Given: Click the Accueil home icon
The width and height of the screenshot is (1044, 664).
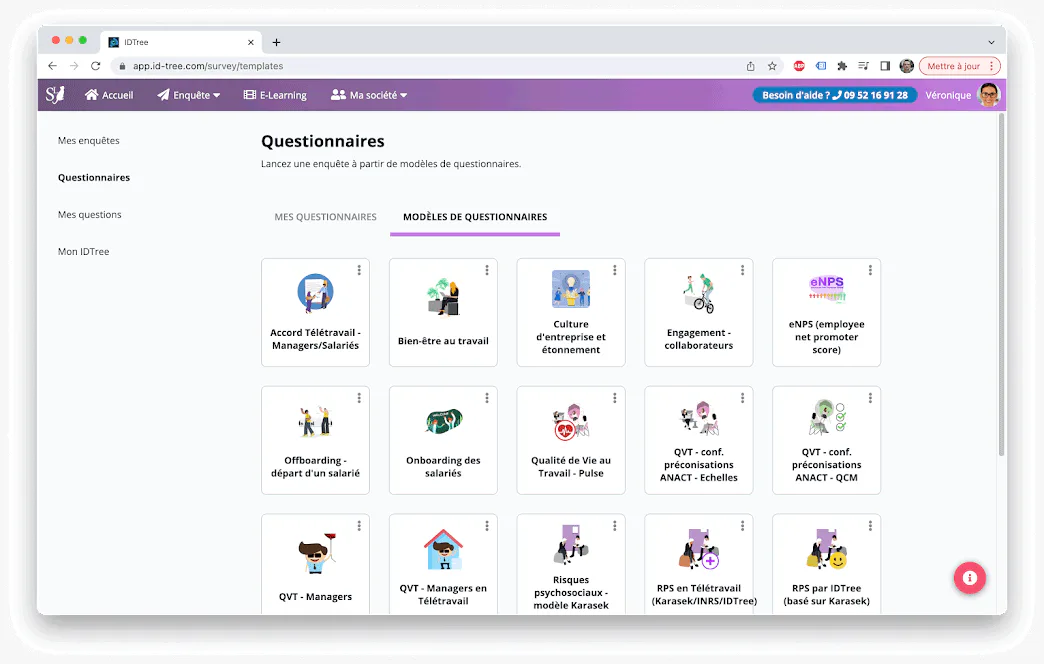Looking at the screenshot, I should click(x=91, y=95).
